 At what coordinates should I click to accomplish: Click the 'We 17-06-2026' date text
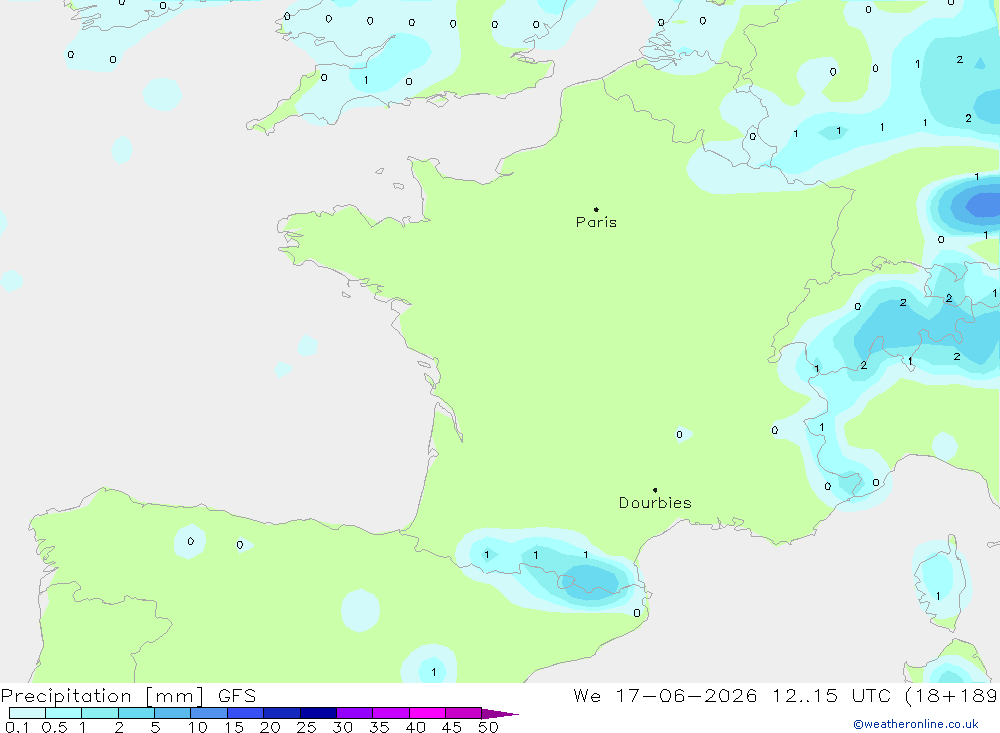[665, 696]
